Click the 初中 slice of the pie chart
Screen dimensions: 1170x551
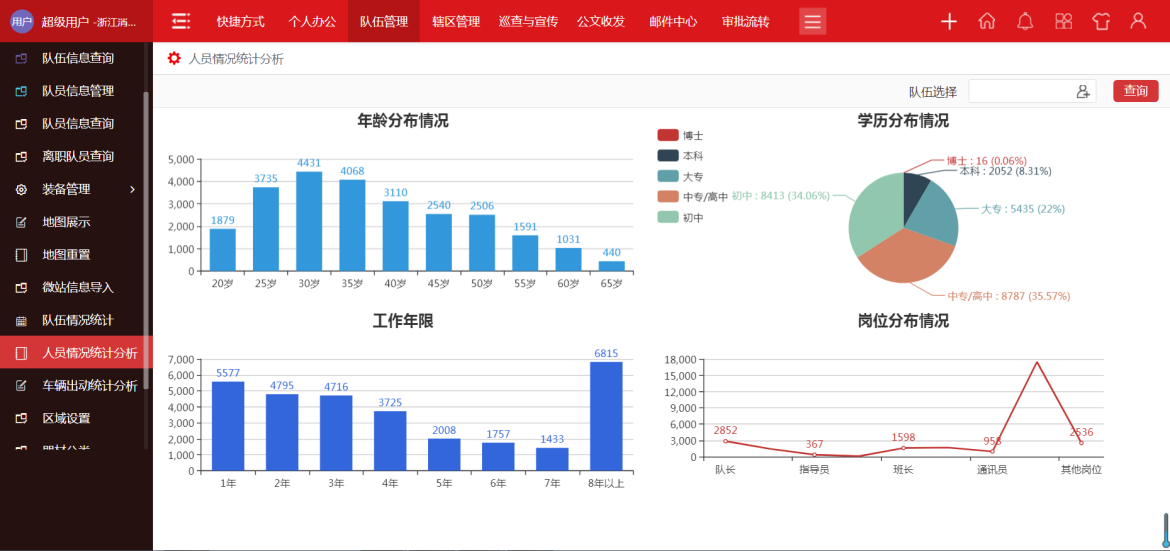pos(873,214)
